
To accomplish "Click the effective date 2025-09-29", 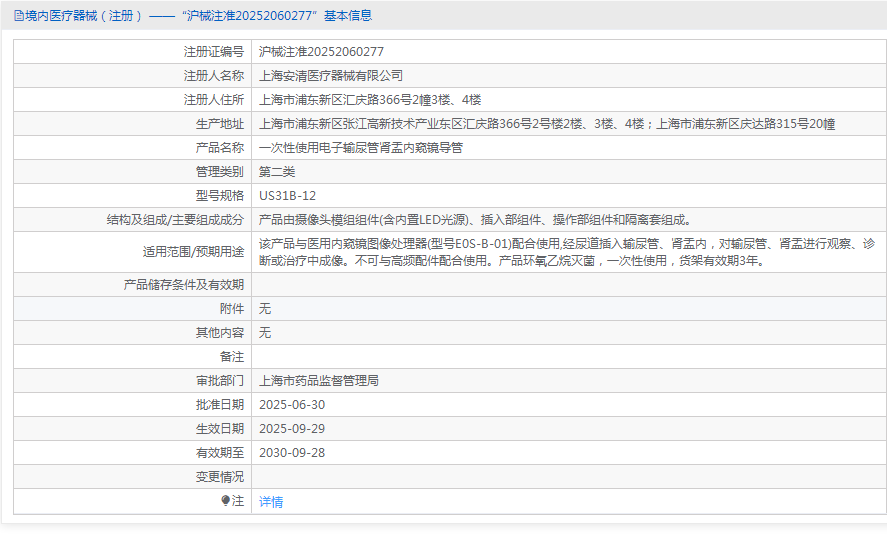I will point(292,429).
